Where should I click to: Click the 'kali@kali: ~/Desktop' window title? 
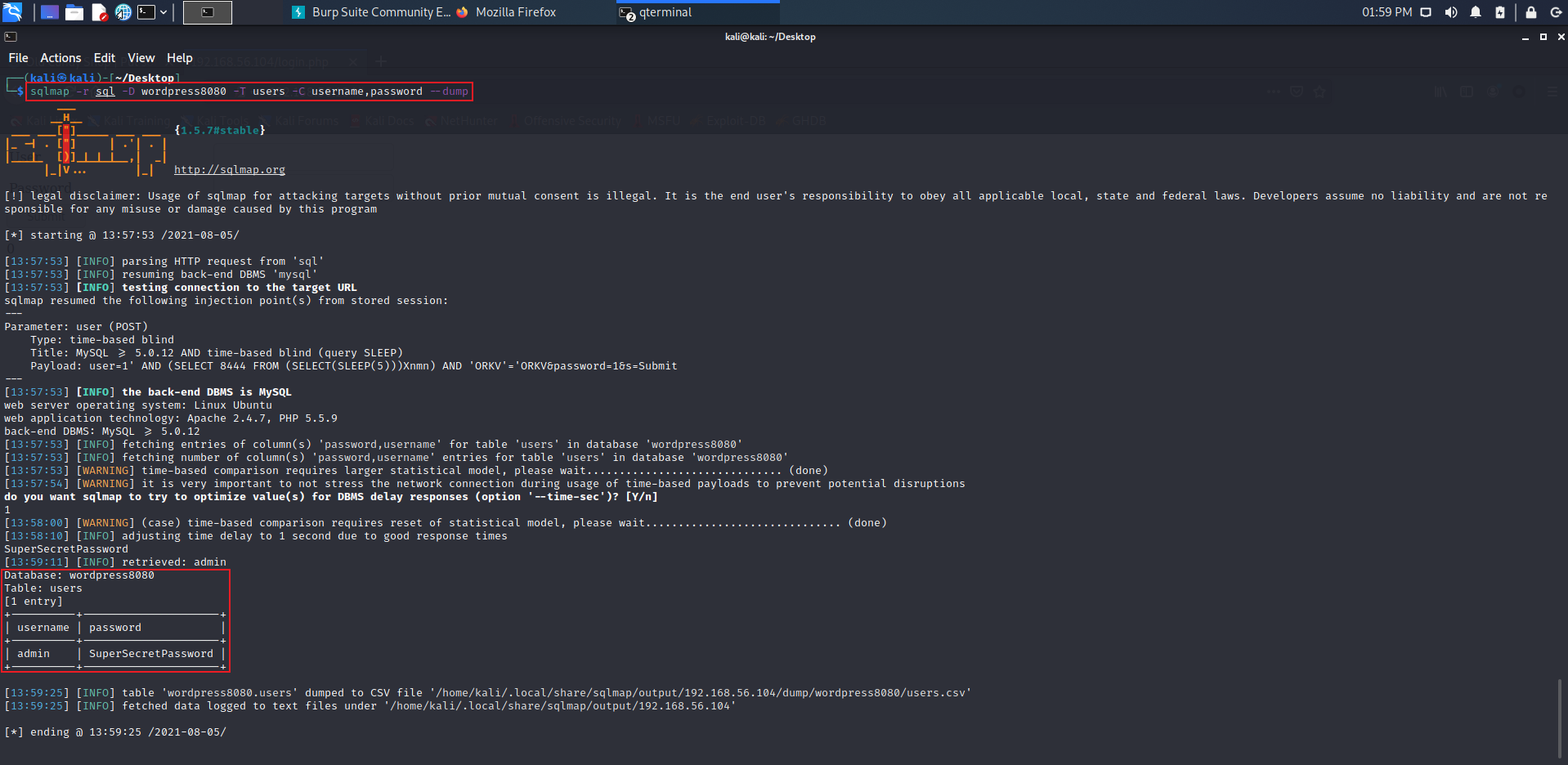[x=770, y=37]
